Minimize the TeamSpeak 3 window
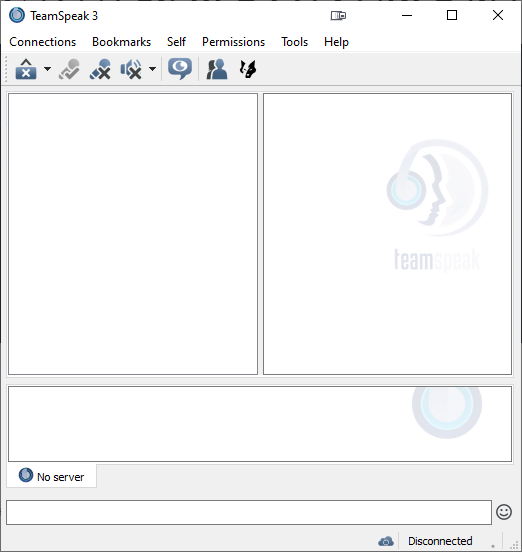The image size is (522, 552). [407, 15]
